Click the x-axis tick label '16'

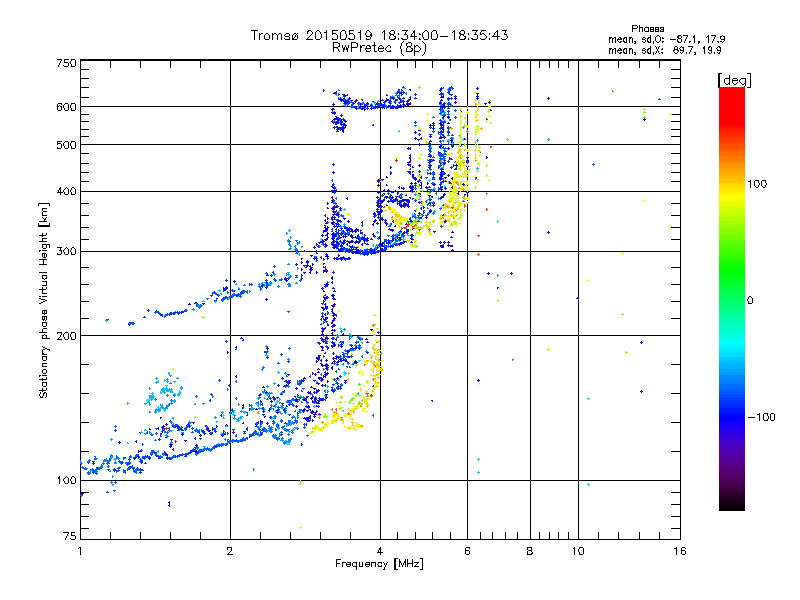pyautogui.click(x=680, y=551)
